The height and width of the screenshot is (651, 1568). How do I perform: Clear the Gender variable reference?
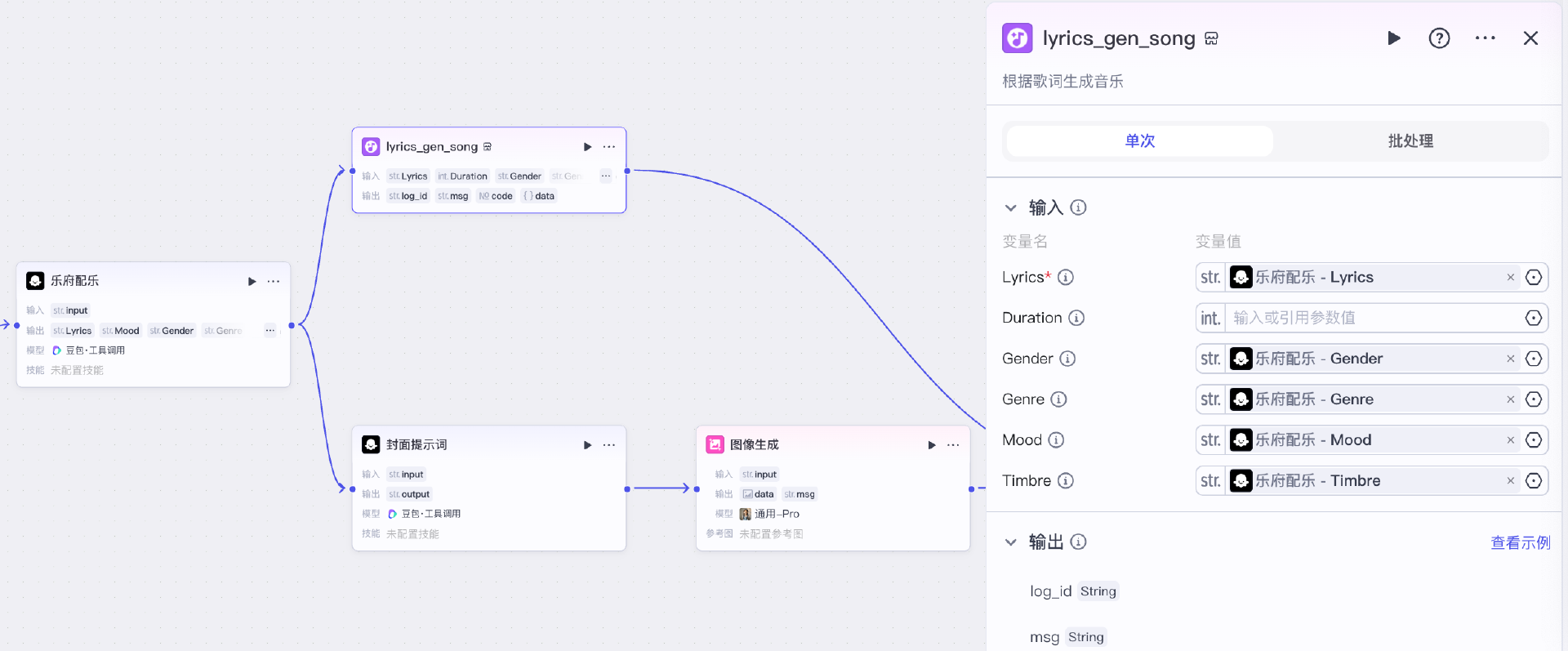coord(1510,359)
